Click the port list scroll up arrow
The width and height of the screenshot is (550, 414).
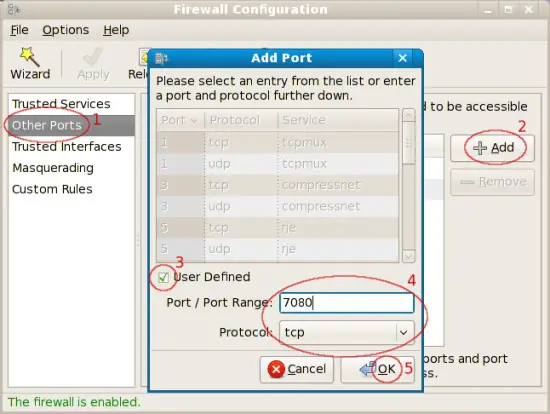[x=409, y=115]
